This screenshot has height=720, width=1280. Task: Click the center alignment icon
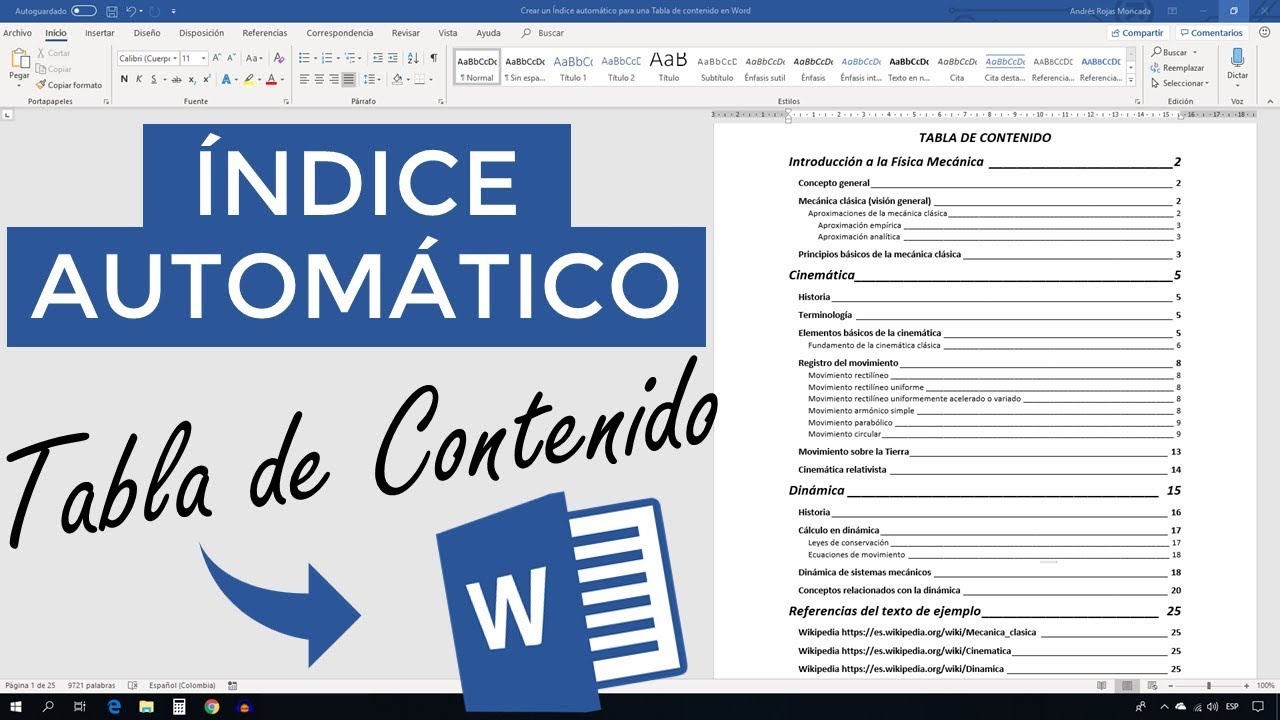(319, 79)
